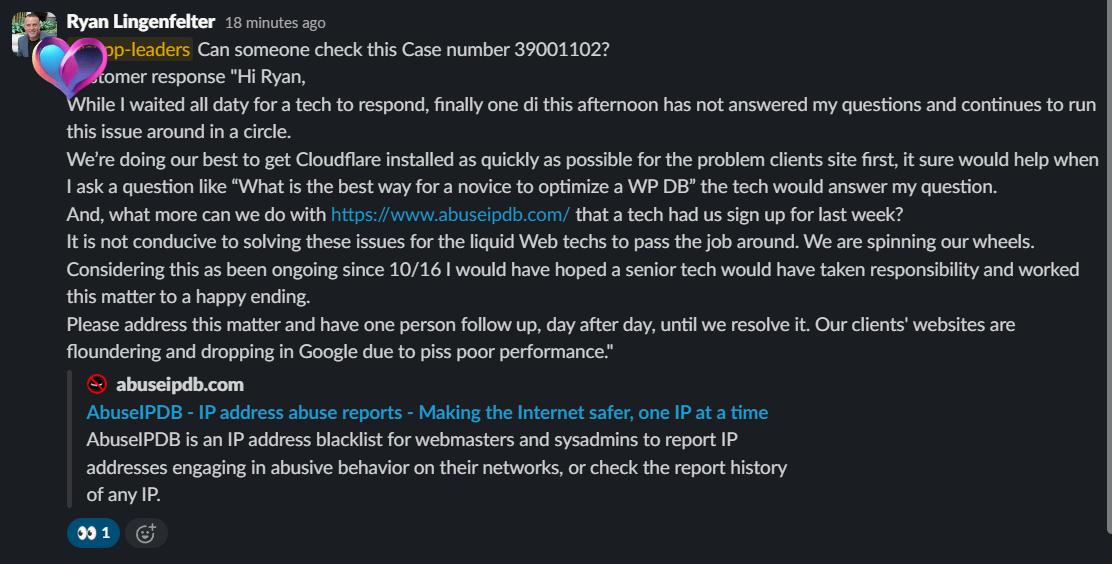Click the add reaction smiley icon
This screenshot has height=564, width=1112.
[x=146, y=533]
